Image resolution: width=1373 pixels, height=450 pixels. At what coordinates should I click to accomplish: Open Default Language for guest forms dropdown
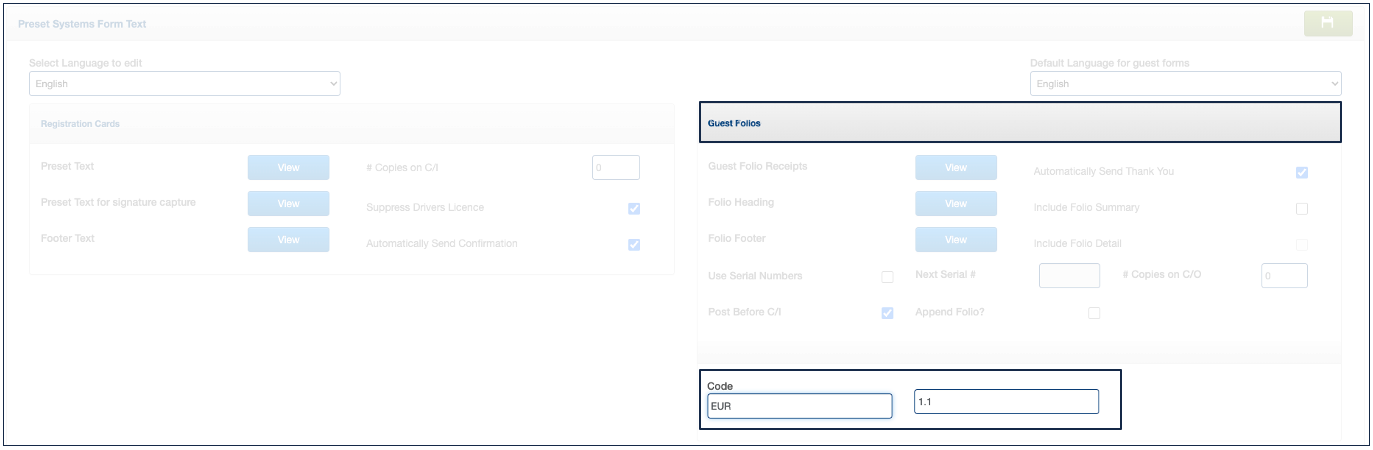(1185, 84)
